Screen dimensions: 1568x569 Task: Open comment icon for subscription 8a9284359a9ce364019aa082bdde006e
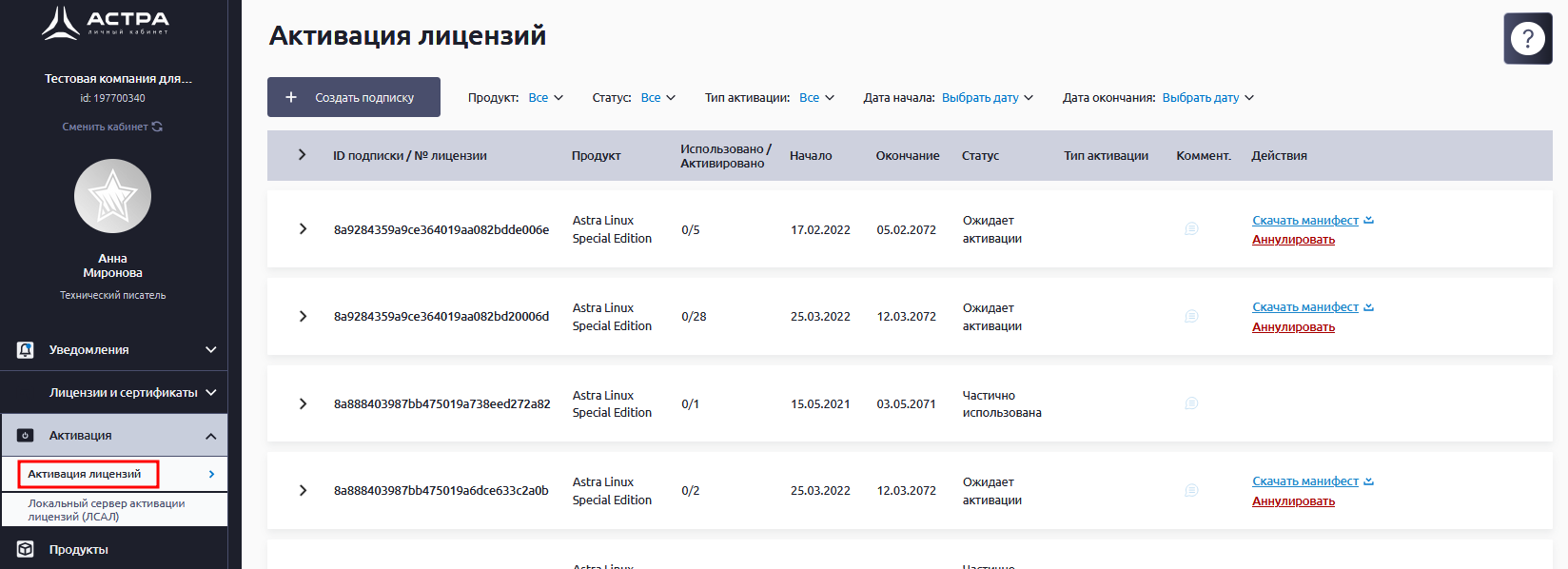(1191, 229)
